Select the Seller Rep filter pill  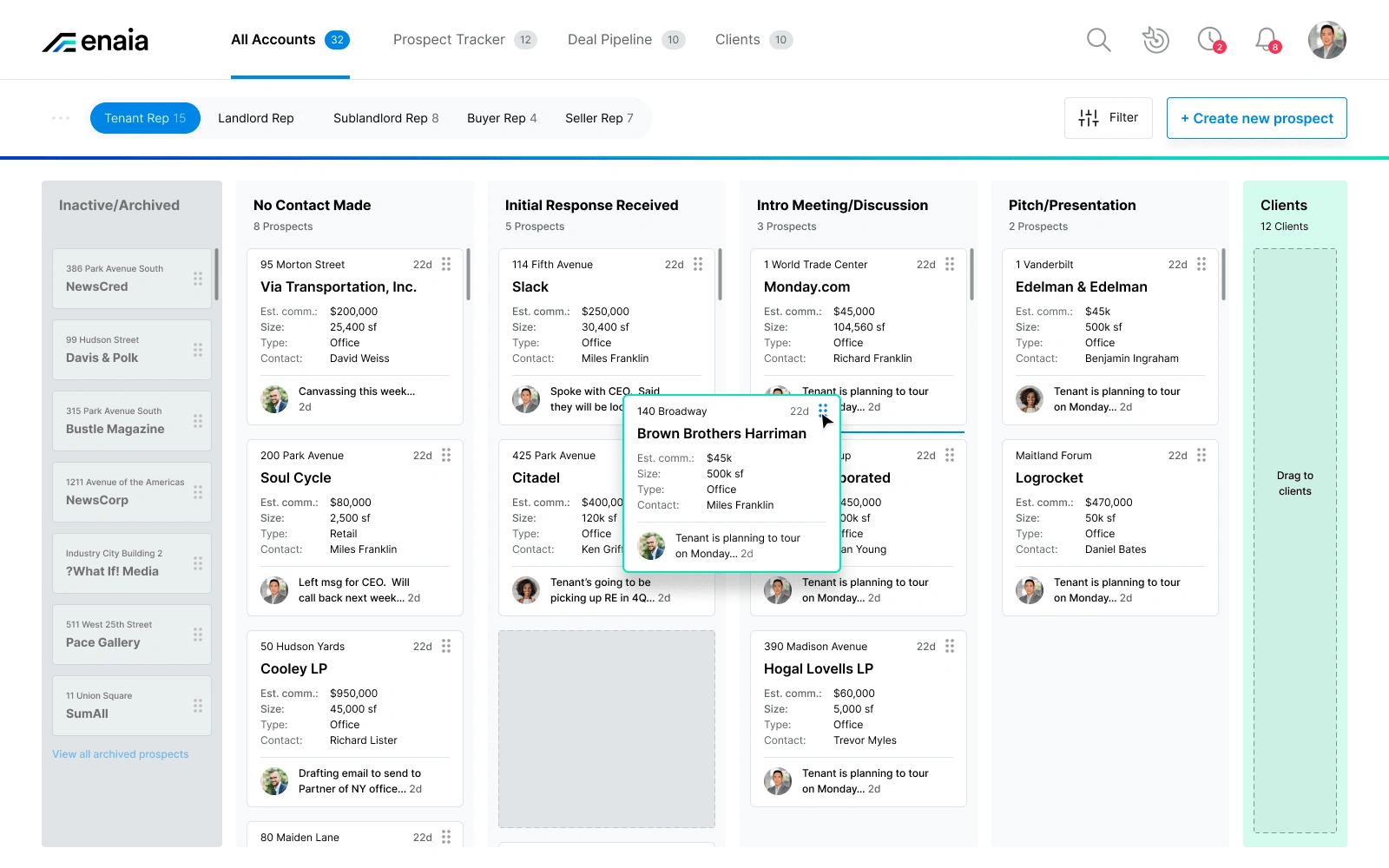[599, 118]
